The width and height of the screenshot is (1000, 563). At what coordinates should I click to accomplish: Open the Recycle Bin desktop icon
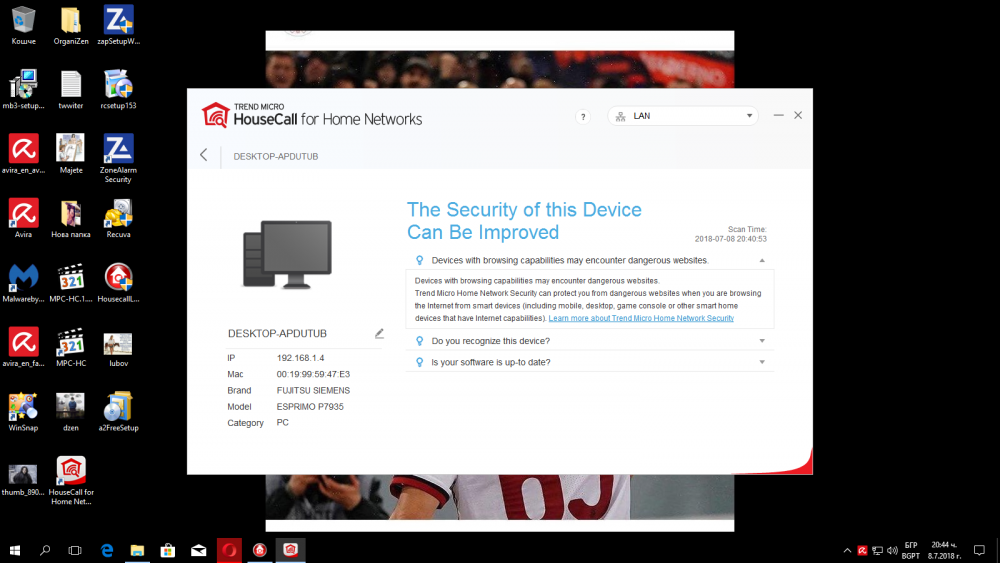(x=24, y=26)
